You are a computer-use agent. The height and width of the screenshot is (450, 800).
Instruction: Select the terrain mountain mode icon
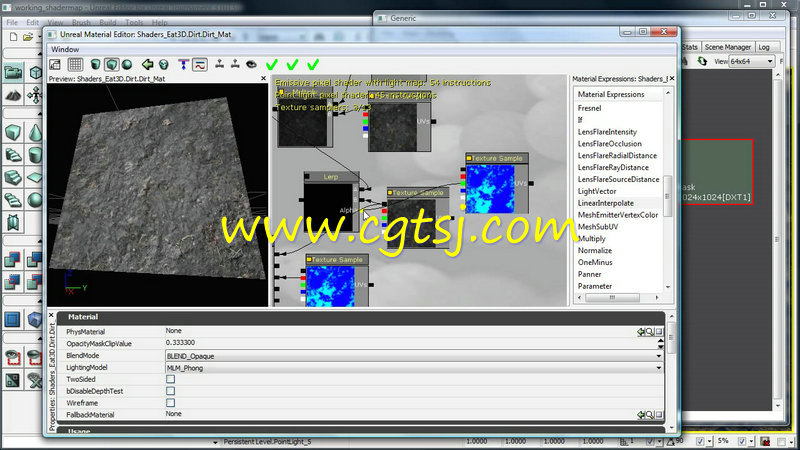[x=13, y=95]
